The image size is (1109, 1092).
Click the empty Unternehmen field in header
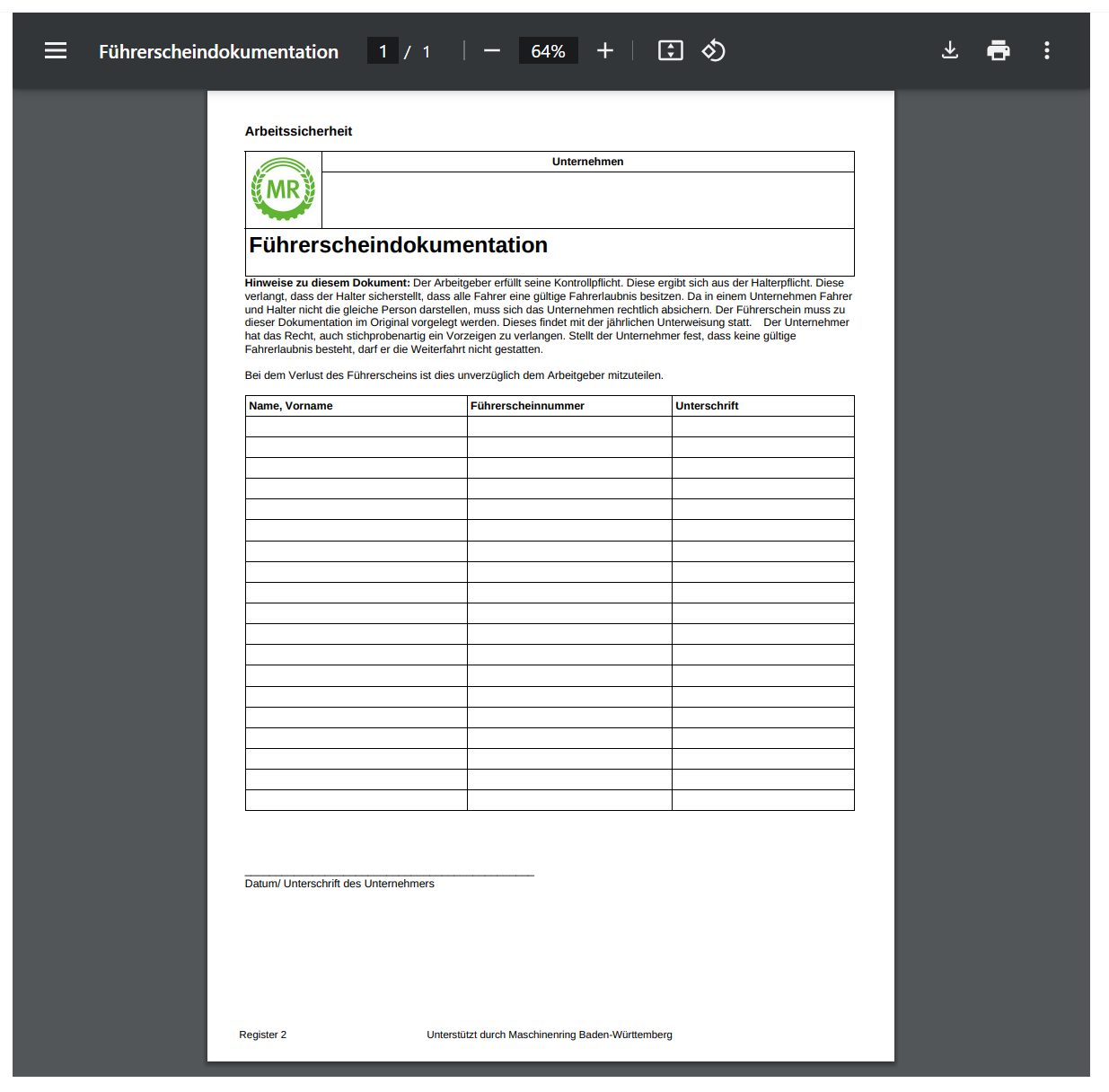(x=587, y=199)
